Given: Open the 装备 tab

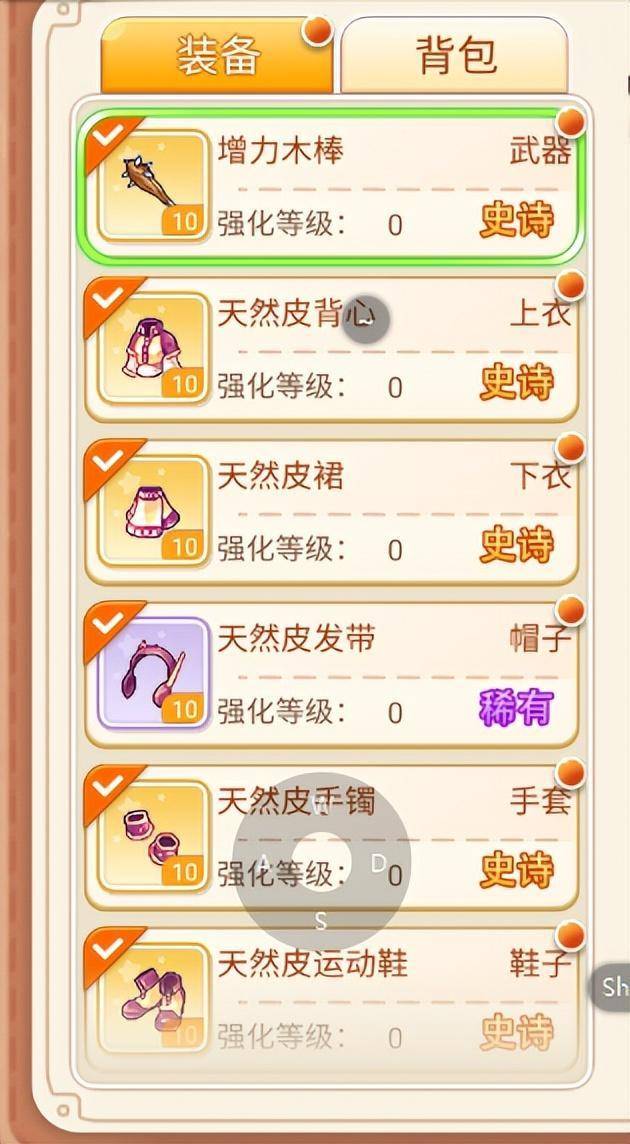Looking at the screenshot, I should click(x=218, y=55).
